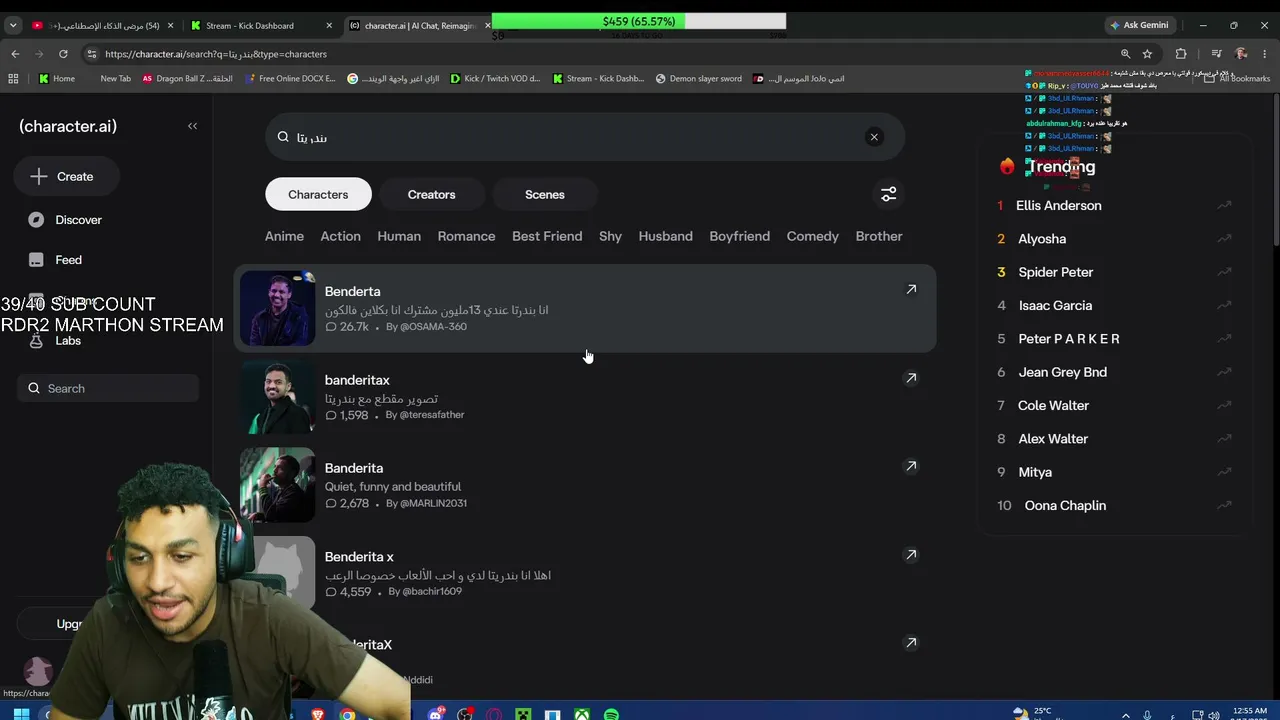Open the Benderita x character result
Screen dimensions: 1280x720
tap(585, 573)
